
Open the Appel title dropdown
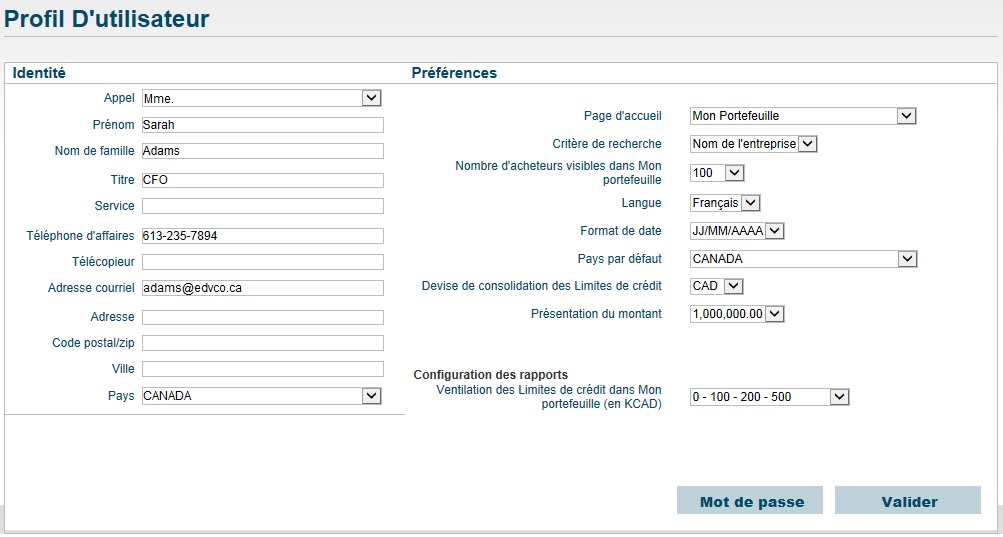coord(262,98)
